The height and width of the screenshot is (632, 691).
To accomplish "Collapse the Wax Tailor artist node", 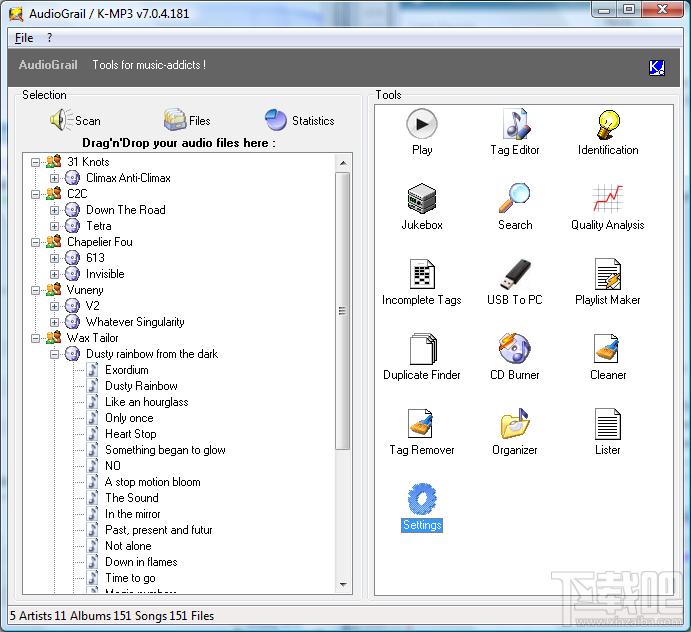I will [x=35, y=338].
